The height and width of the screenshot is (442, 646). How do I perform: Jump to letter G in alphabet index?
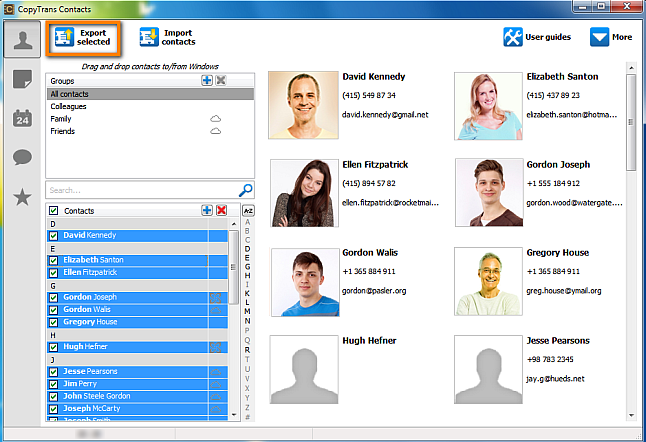[x=247, y=267]
